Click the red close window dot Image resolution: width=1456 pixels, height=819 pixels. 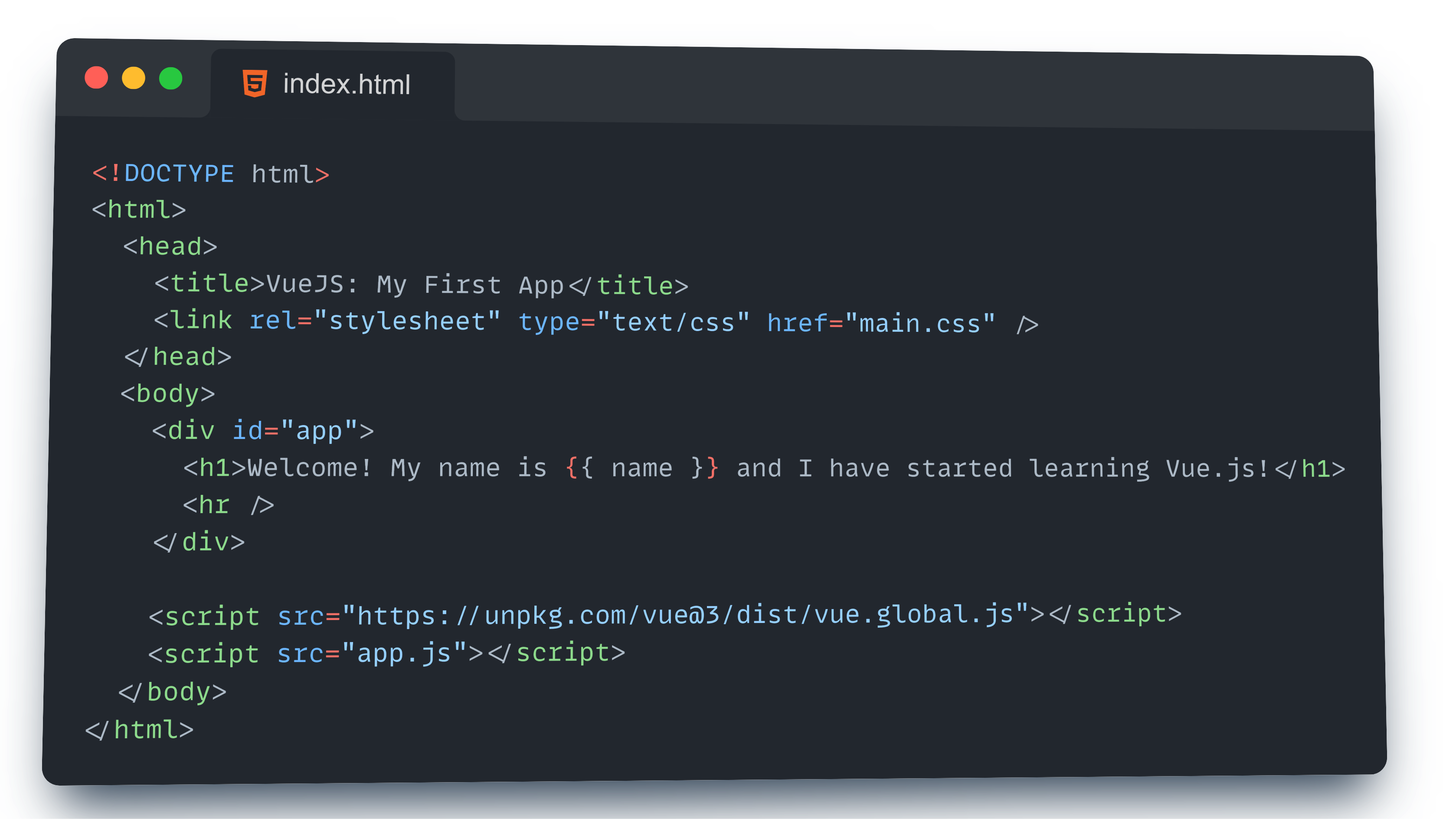point(96,78)
